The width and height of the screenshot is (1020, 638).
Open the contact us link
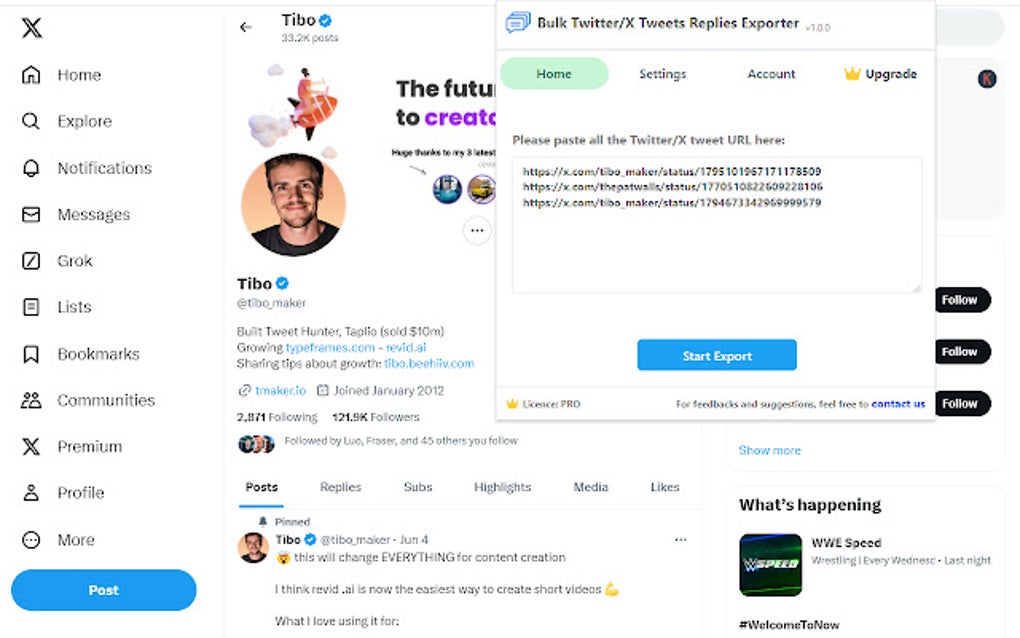[x=898, y=404]
